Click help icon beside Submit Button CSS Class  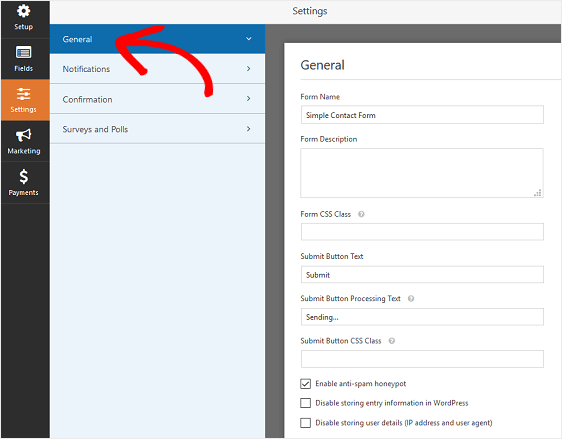point(392,341)
